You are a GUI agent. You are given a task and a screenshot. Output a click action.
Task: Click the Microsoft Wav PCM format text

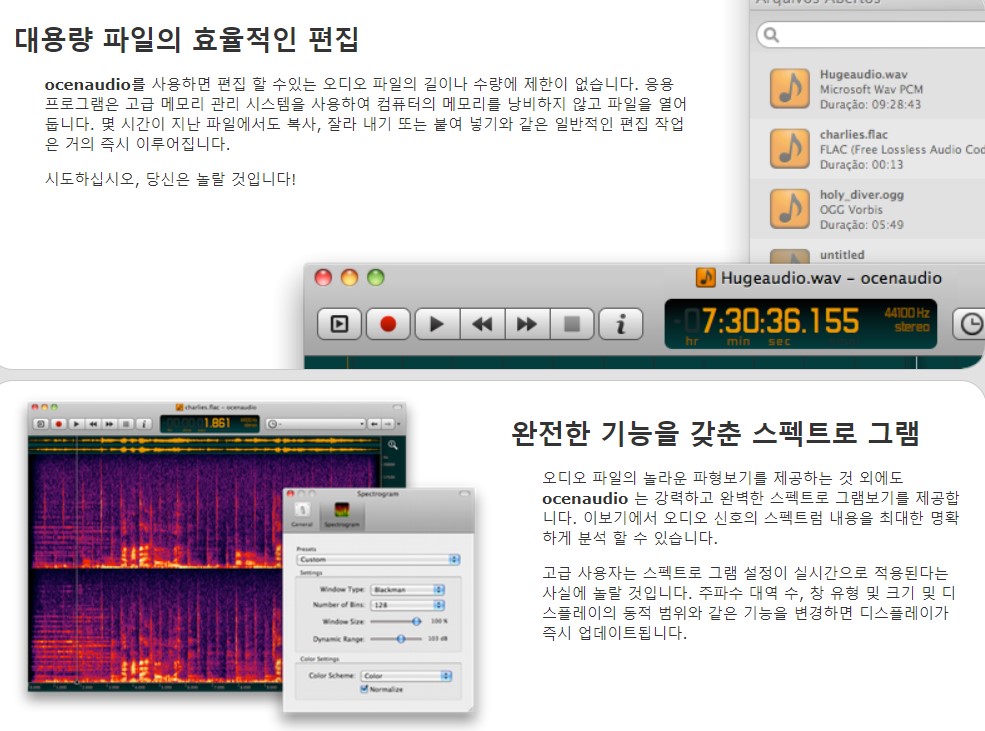871,89
